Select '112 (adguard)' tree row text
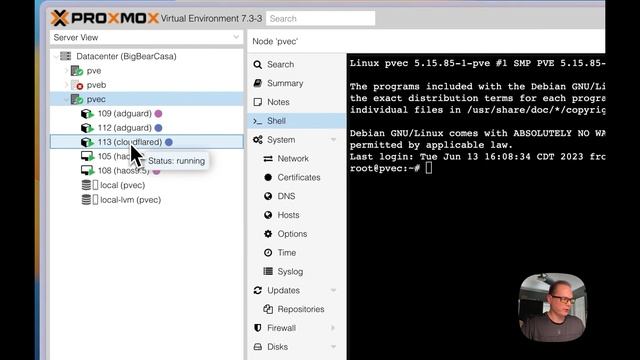 pyautogui.click(x=124, y=128)
